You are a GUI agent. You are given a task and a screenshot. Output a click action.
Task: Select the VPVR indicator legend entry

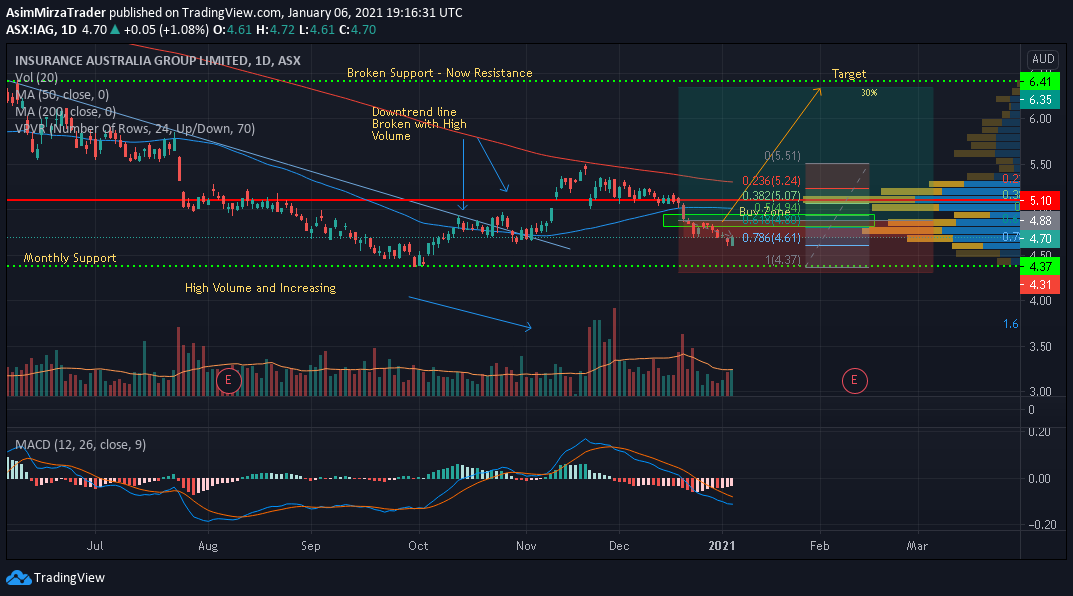point(135,129)
